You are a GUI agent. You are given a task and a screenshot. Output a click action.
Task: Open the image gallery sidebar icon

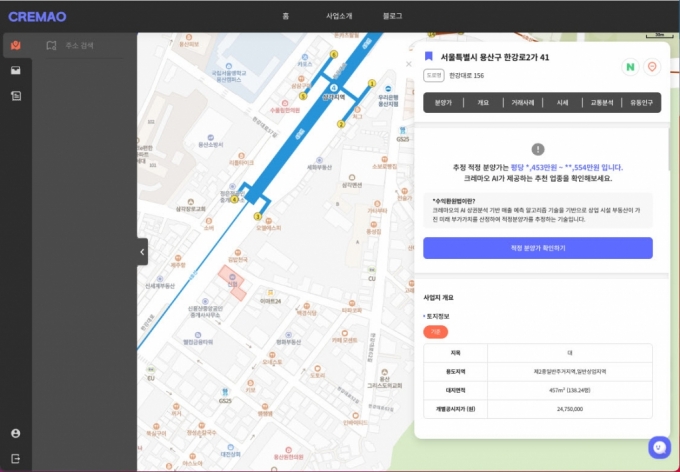click(x=16, y=70)
